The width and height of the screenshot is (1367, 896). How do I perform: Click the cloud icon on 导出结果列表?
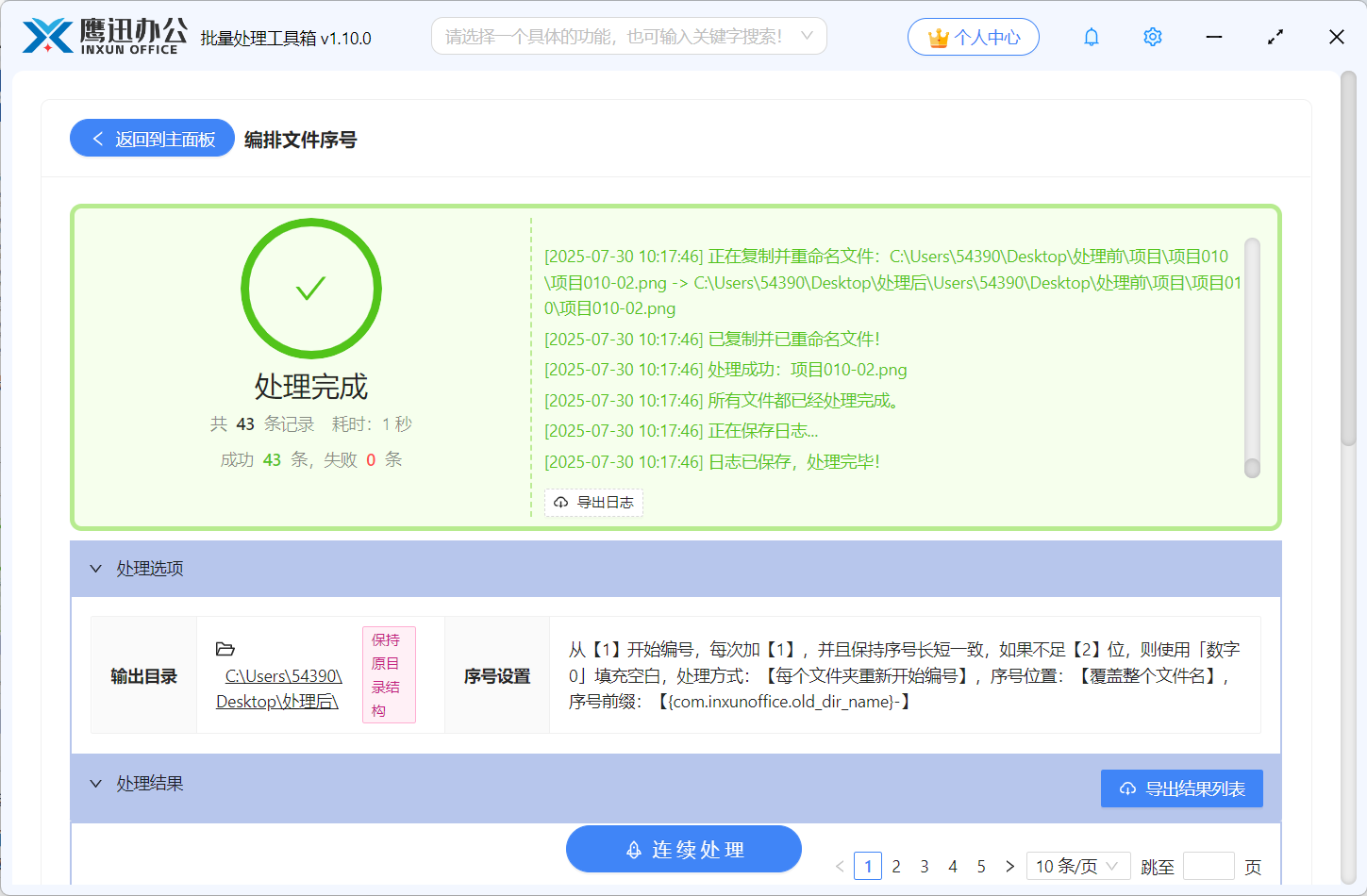1125,788
